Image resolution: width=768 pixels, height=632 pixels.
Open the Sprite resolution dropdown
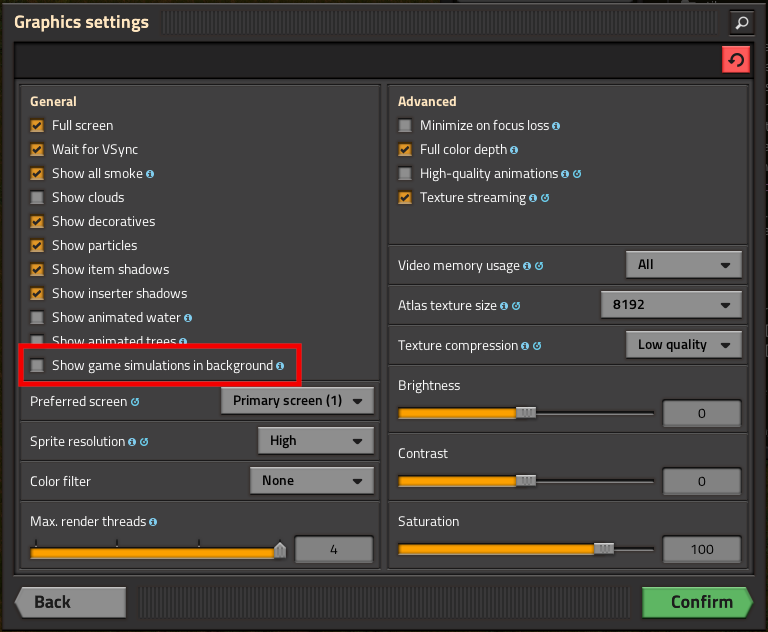pos(315,440)
